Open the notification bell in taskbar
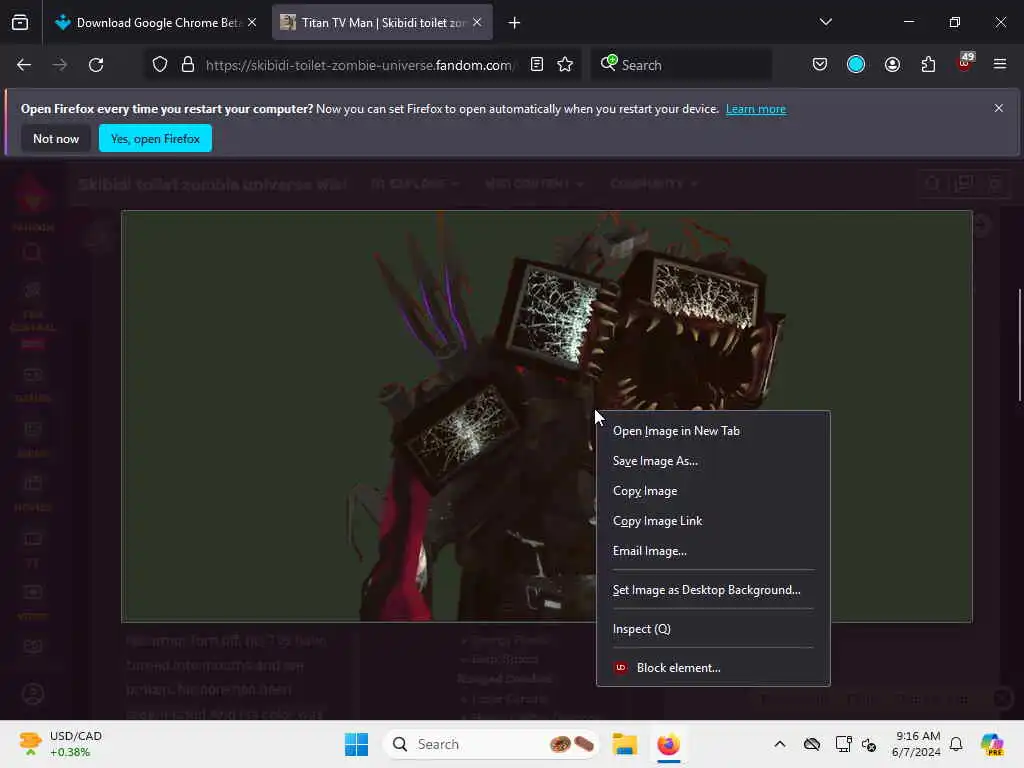The height and width of the screenshot is (768, 1024). pyautogui.click(x=956, y=744)
